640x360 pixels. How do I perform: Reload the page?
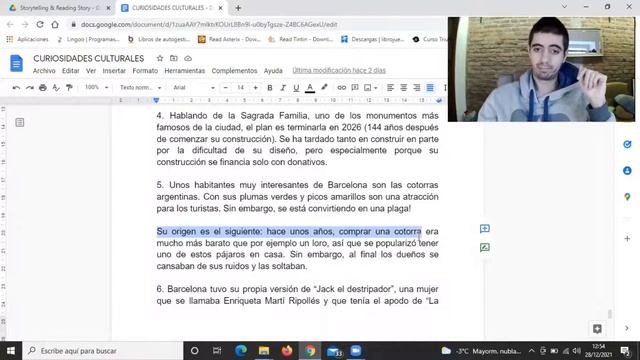coord(40,24)
